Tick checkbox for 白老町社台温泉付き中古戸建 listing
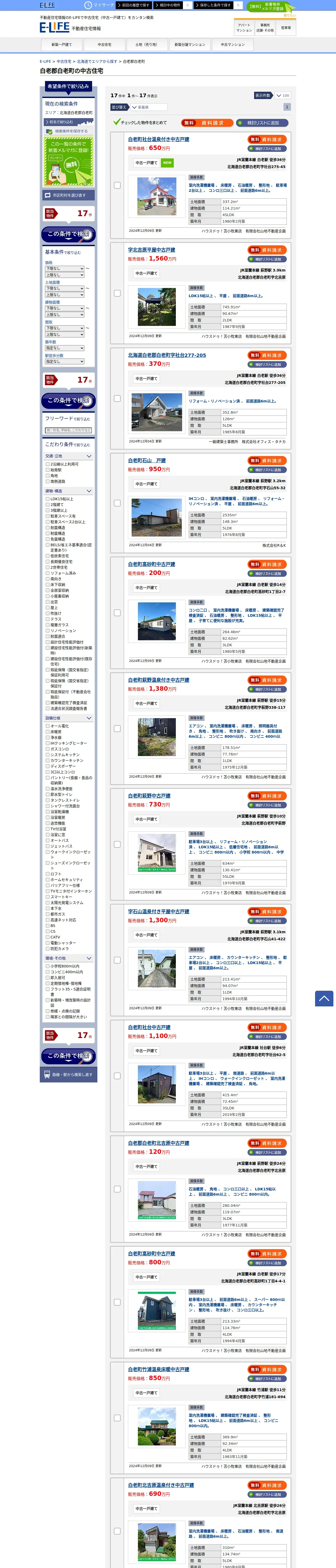The height and width of the screenshot is (1568, 336). [x=117, y=185]
